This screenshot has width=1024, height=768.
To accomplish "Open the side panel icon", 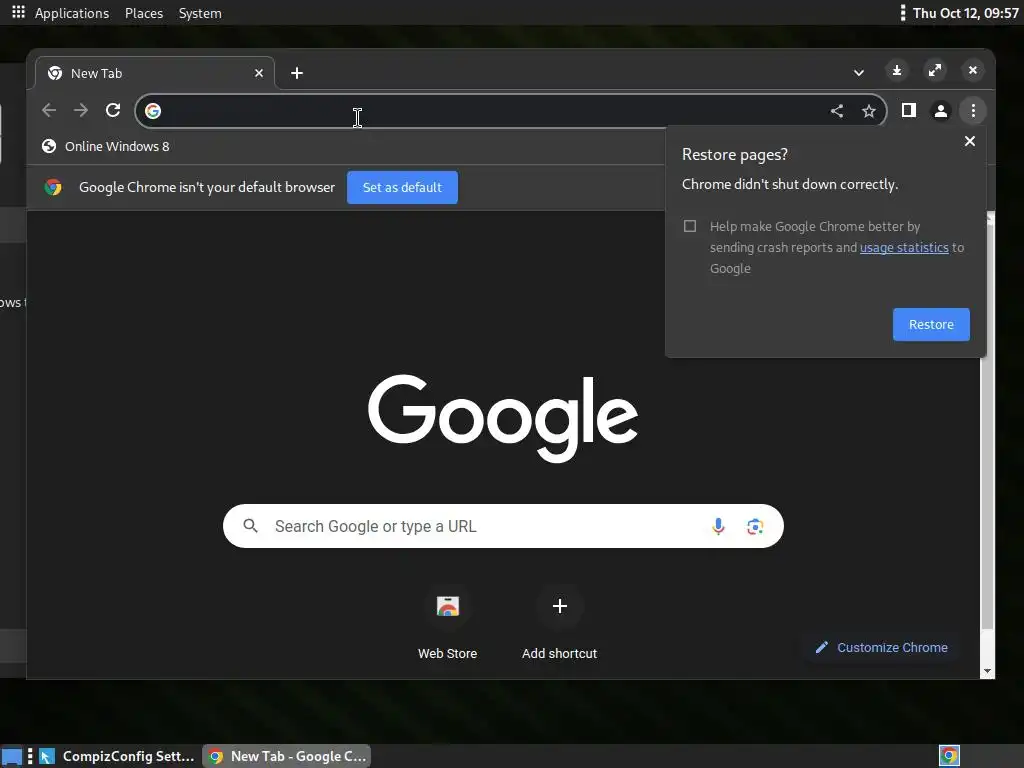I will pyautogui.click(x=908, y=110).
